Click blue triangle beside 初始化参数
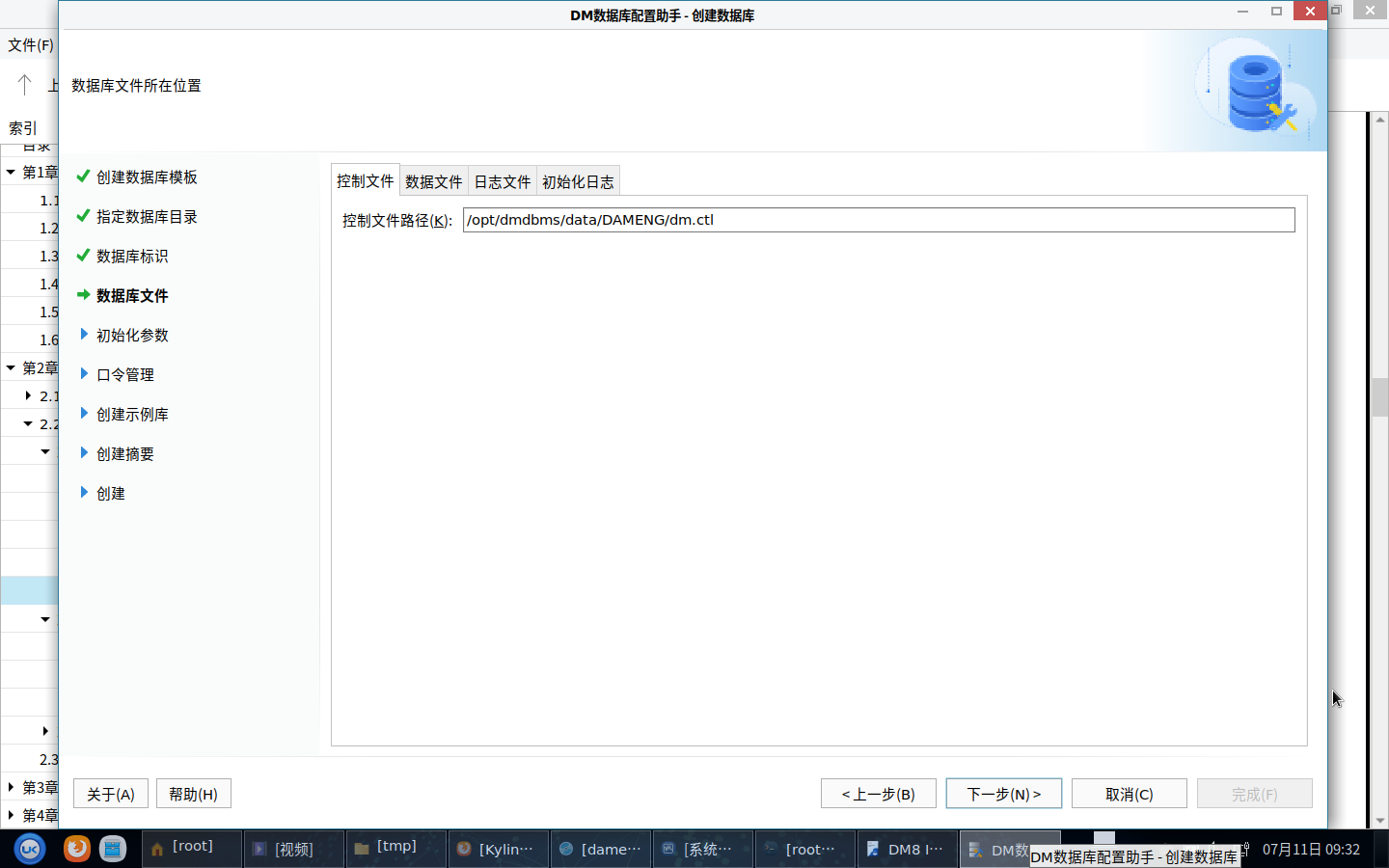Viewport: 1389px width, 868px height. 84,335
